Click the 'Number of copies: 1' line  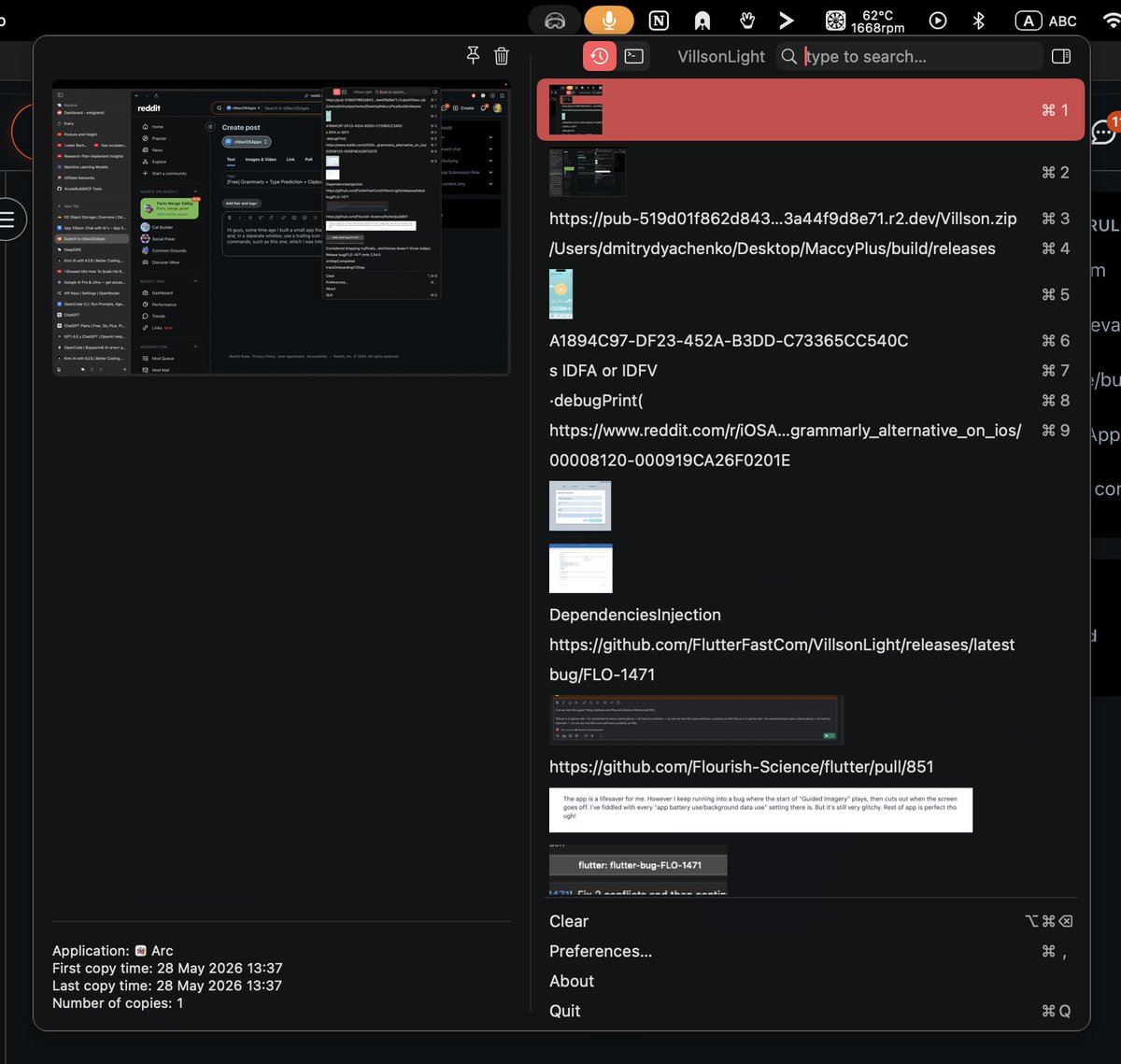click(118, 1003)
